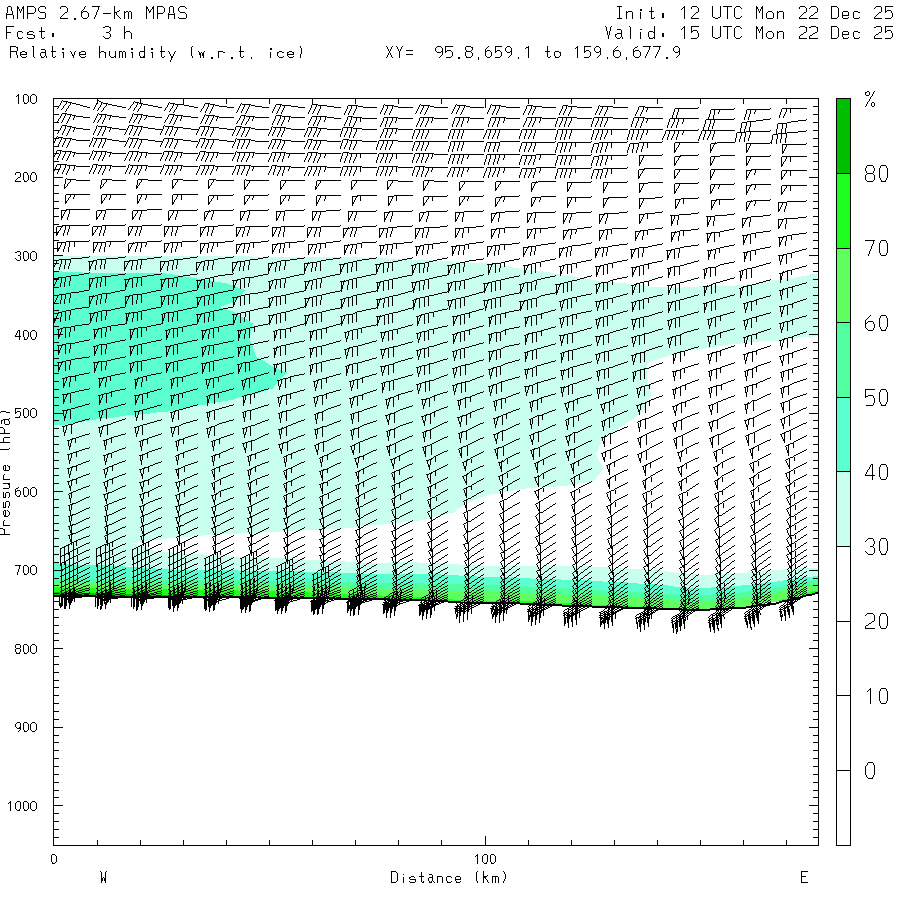
Task: Click the colorbar label 20
Action: pyautogui.click(x=876, y=622)
